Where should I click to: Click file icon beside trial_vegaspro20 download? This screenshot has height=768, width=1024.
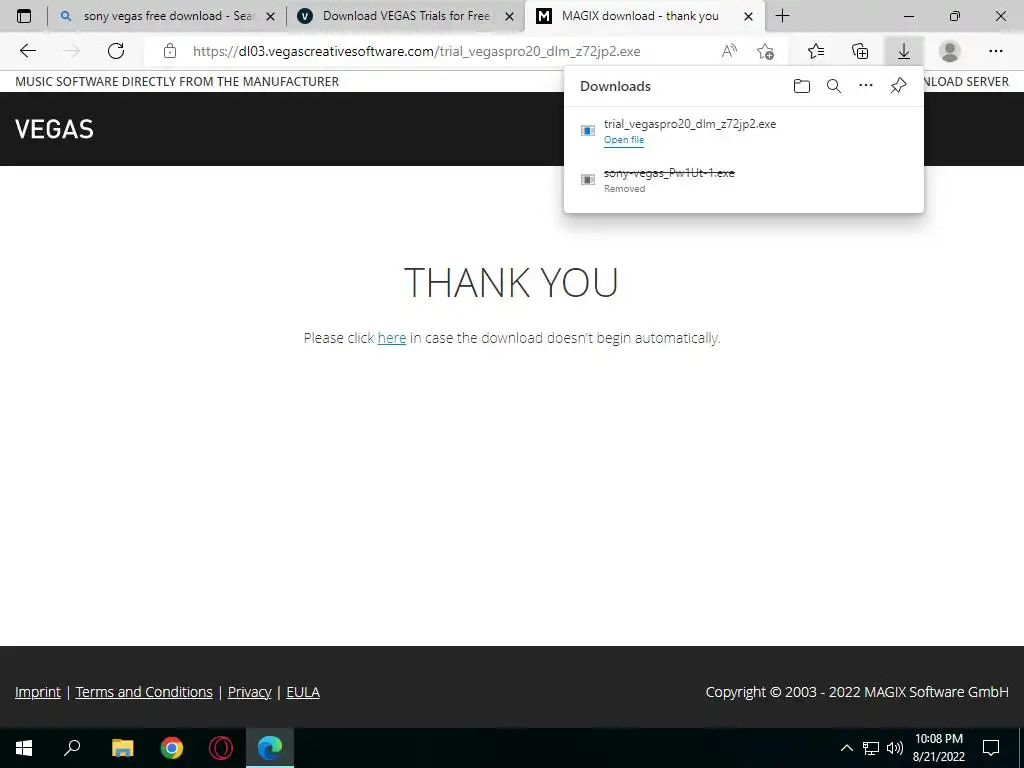tap(588, 131)
